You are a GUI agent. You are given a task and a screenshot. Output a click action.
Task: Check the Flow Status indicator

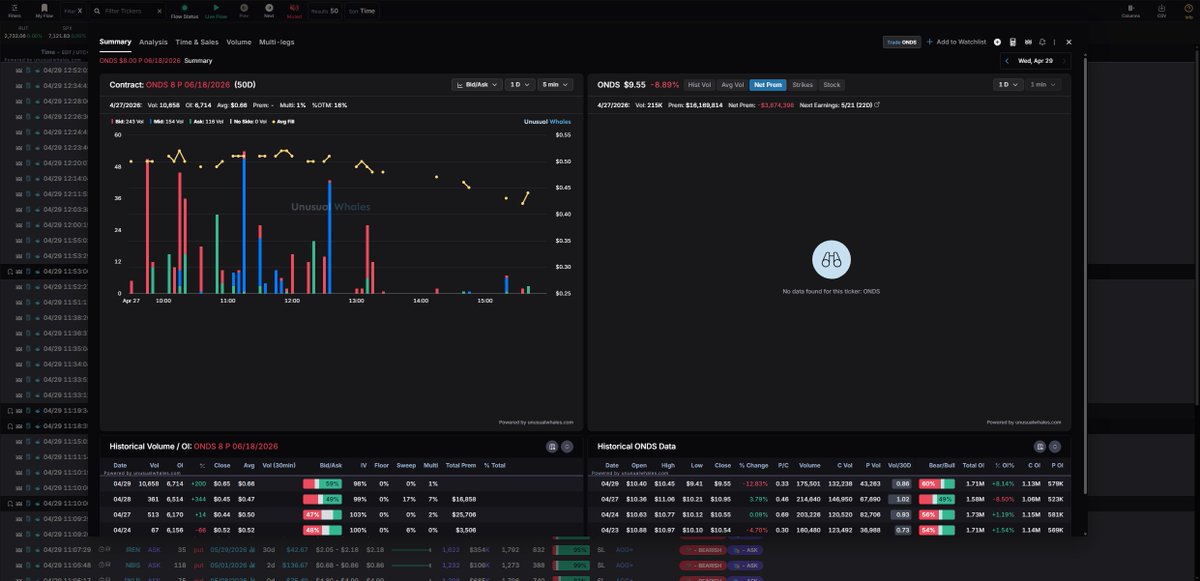point(184,10)
